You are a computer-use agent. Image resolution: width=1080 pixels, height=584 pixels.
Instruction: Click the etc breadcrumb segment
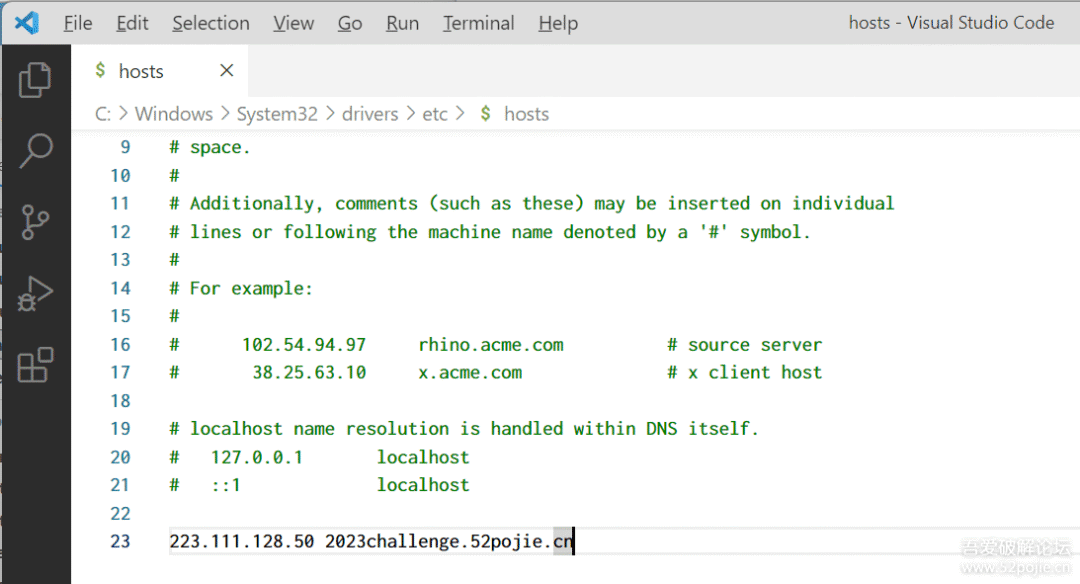click(x=435, y=114)
